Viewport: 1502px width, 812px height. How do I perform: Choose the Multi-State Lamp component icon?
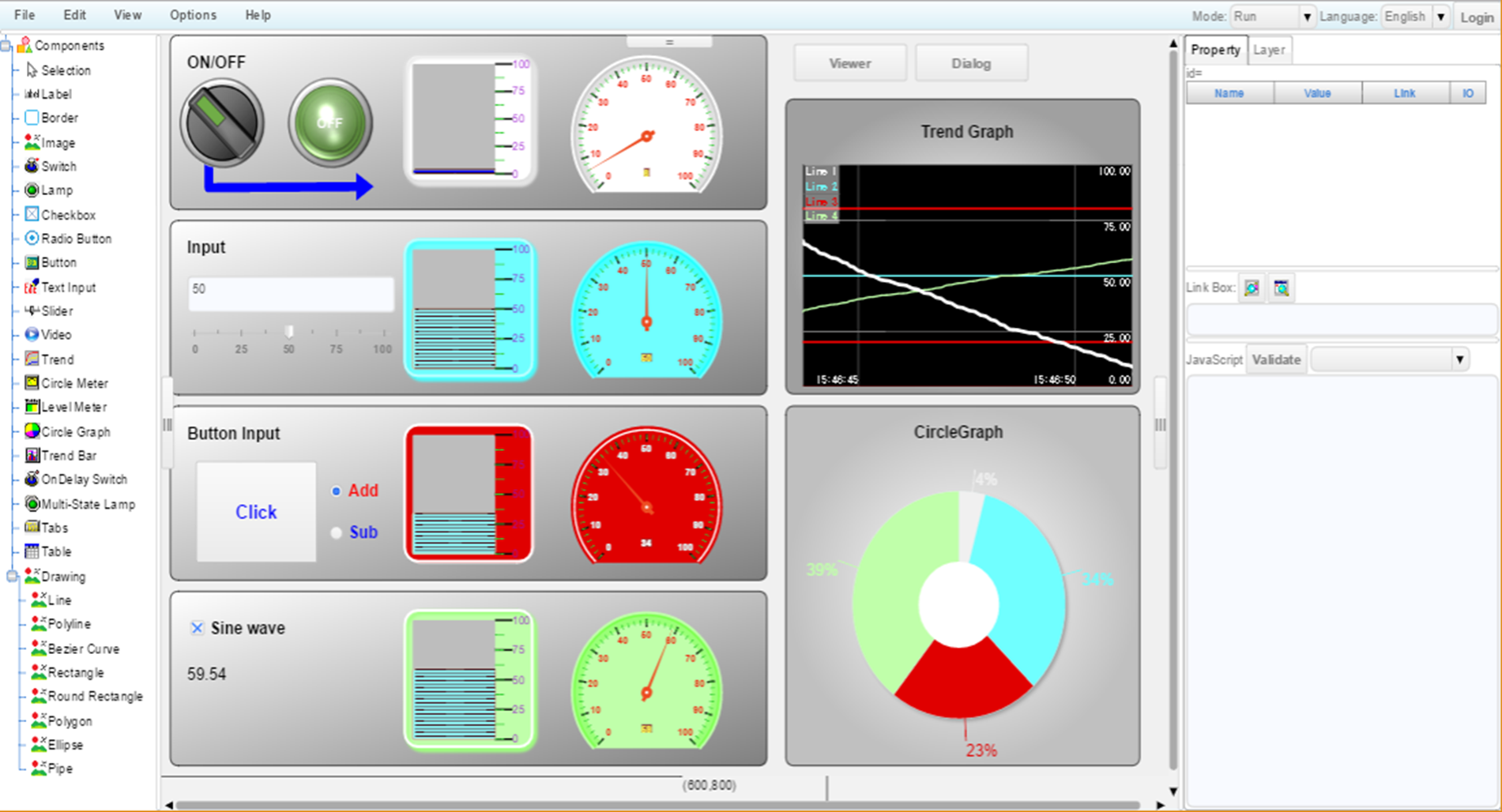pyautogui.click(x=32, y=504)
